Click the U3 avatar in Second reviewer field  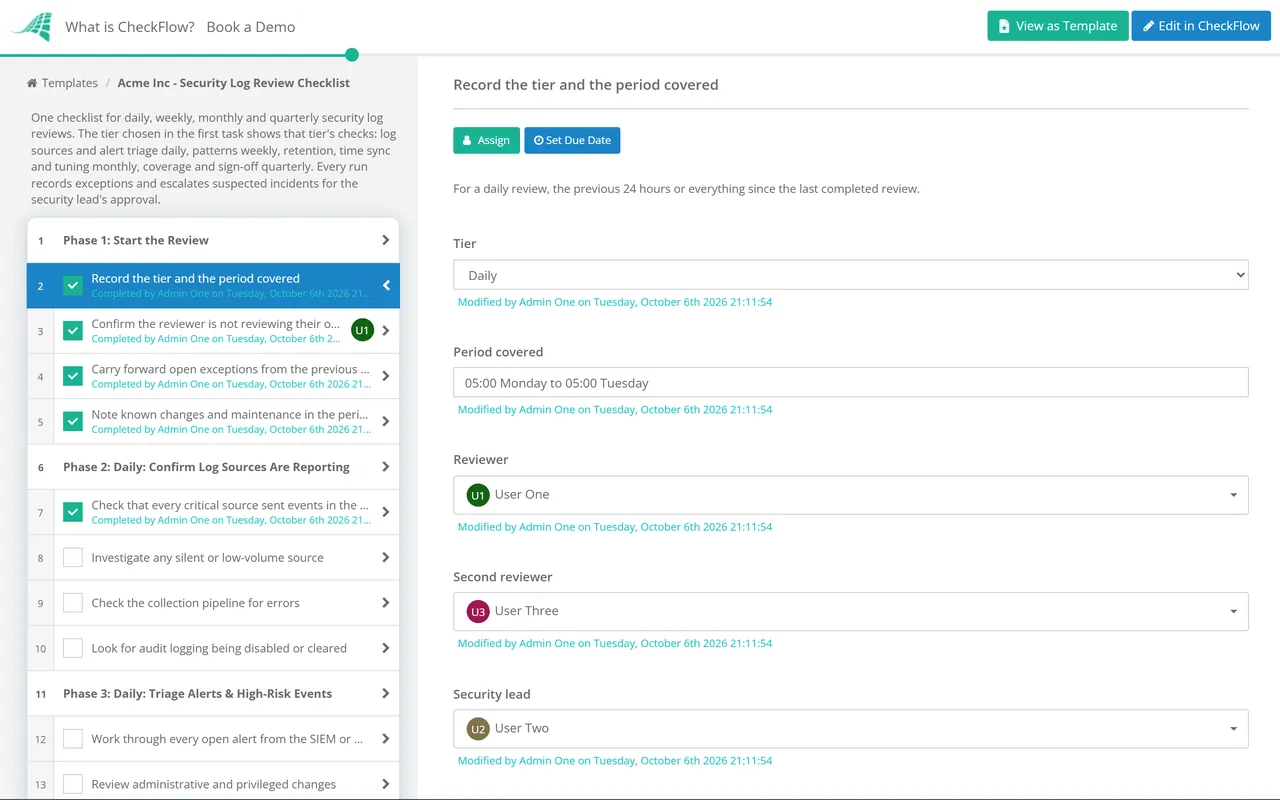478,611
